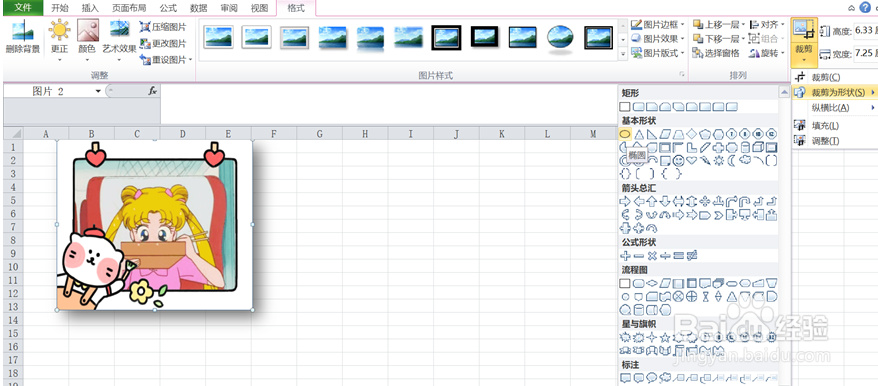Choose the isosceles triangle crop shape

tap(639, 134)
